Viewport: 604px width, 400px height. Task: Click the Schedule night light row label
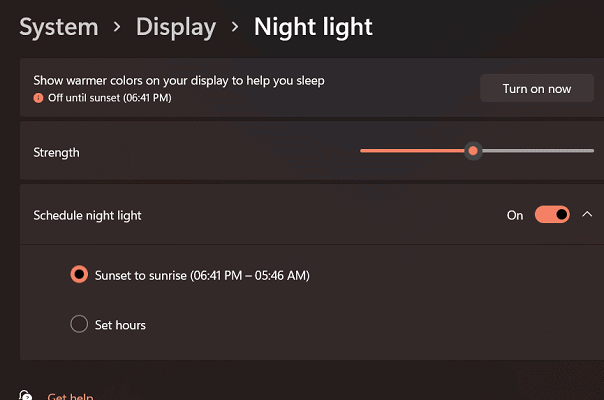(87, 215)
